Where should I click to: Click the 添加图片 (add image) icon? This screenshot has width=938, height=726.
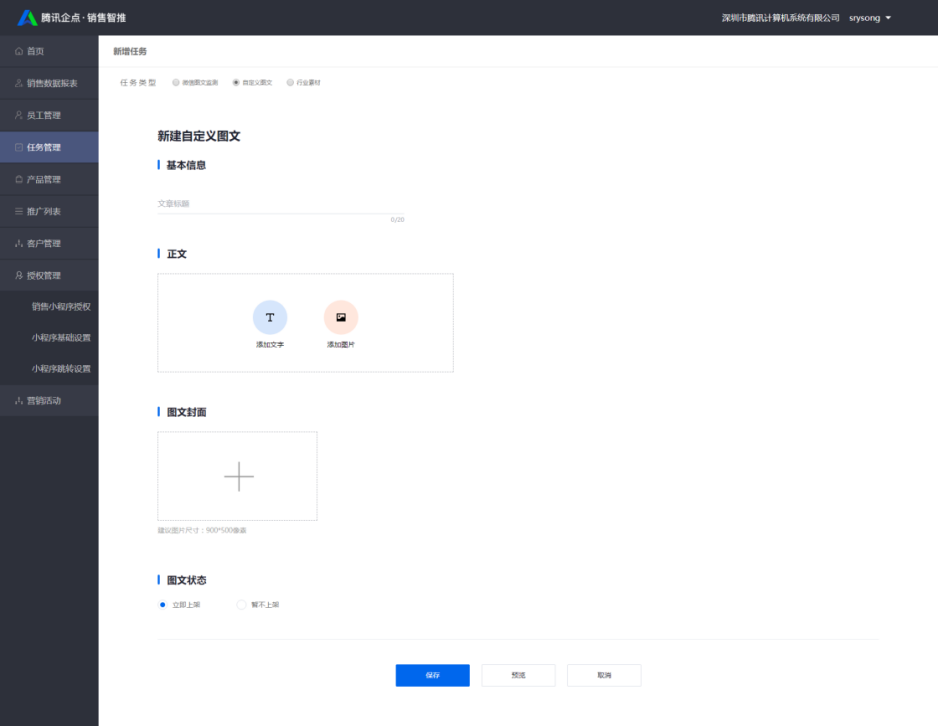coord(341,317)
